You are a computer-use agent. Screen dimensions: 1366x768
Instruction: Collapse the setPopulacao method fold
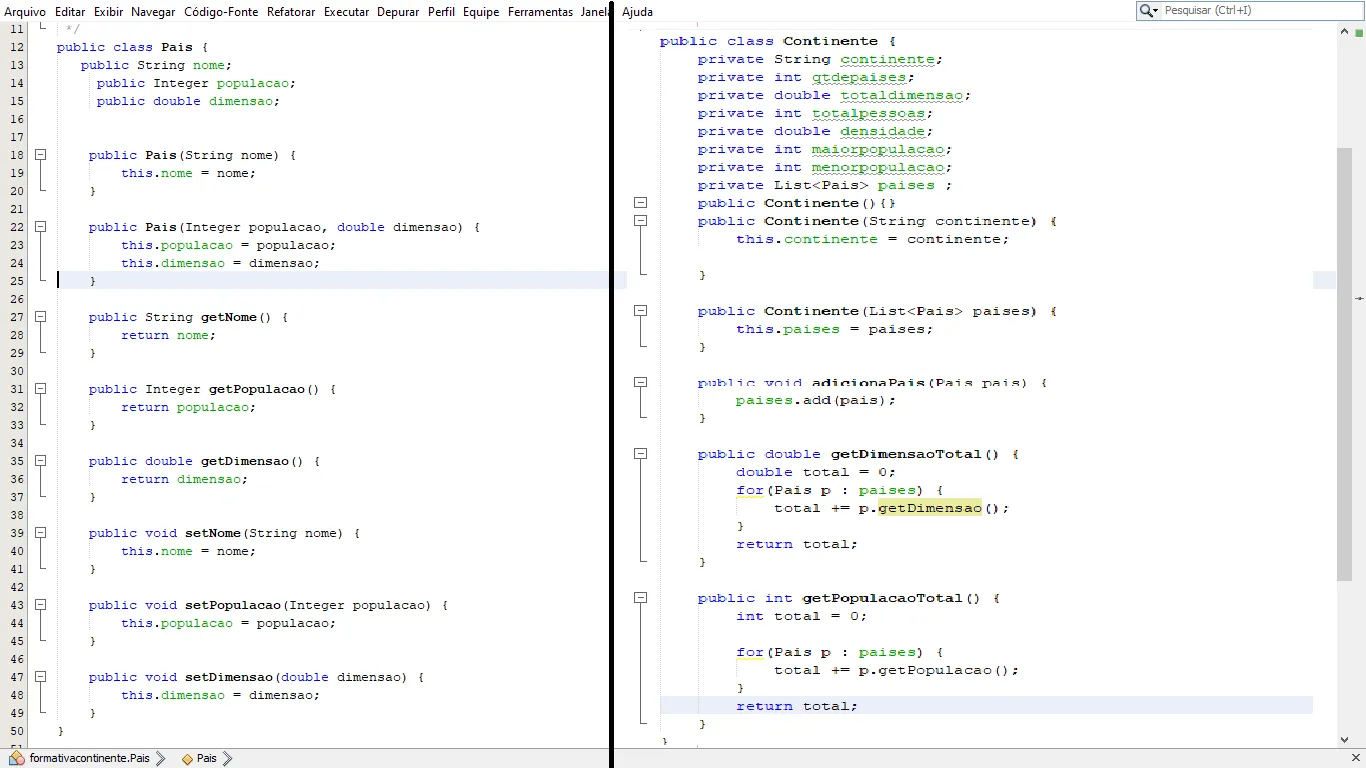point(40,605)
